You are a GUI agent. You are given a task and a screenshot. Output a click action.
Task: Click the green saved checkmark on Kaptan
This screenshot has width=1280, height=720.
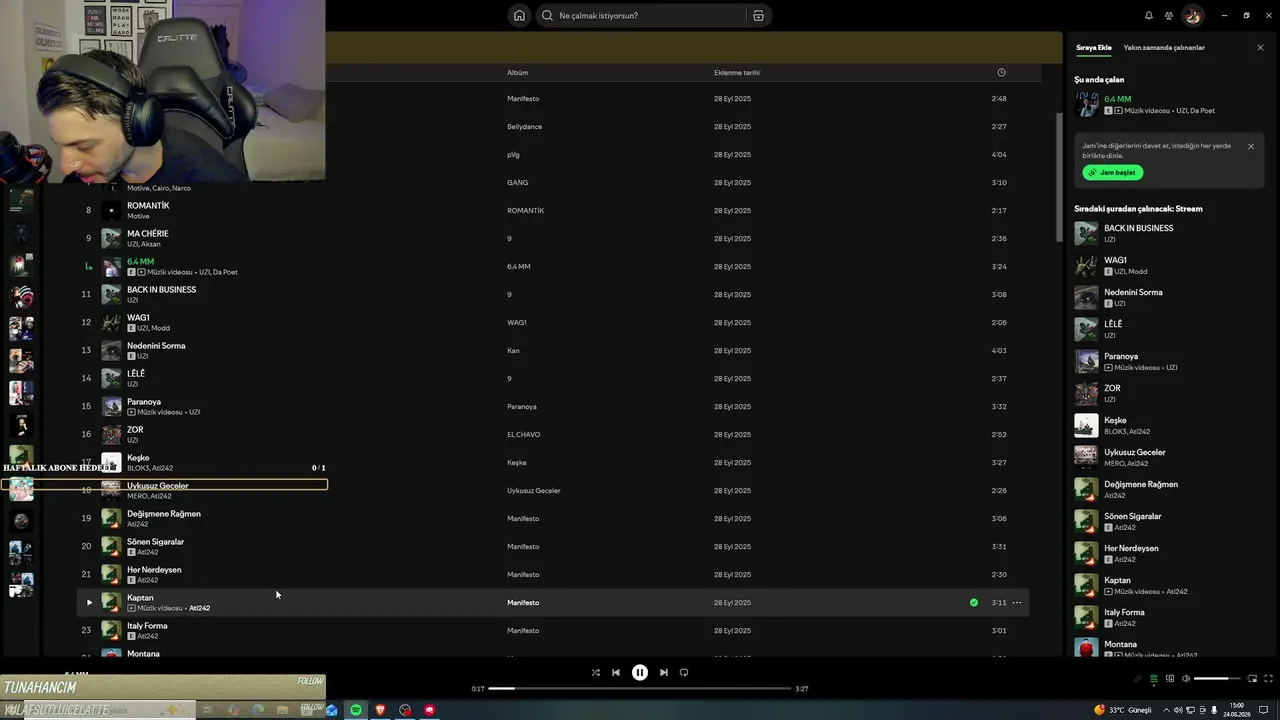tap(974, 603)
